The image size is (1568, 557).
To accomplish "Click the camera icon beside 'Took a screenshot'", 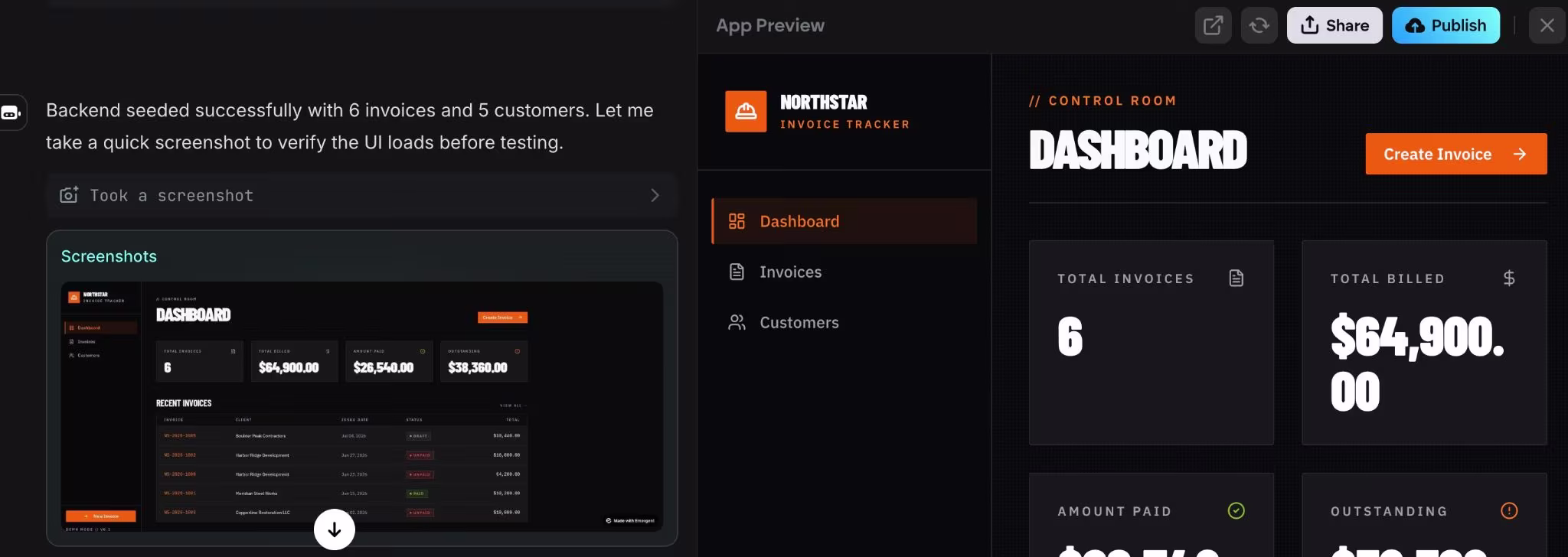I will [x=69, y=195].
